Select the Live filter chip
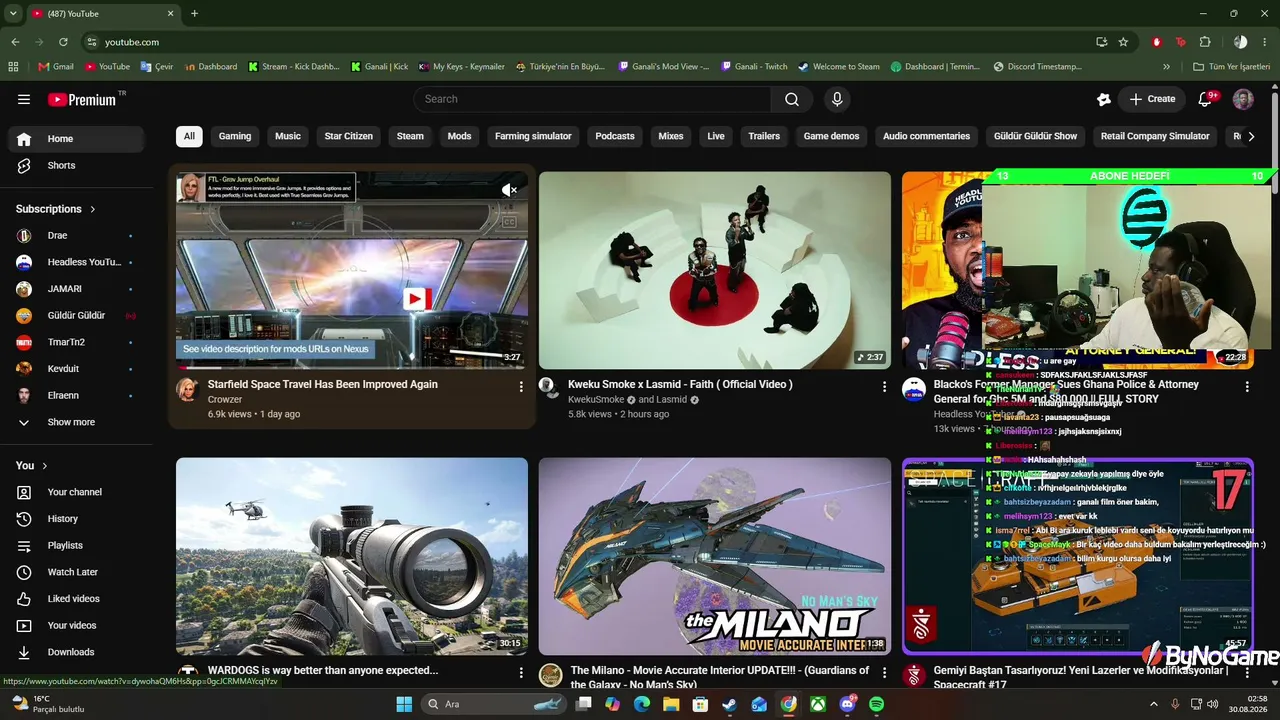1280x720 pixels. click(x=716, y=136)
